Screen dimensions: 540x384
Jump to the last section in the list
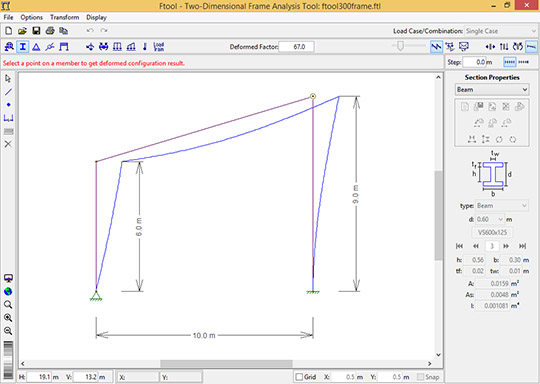pyautogui.click(x=522, y=246)
